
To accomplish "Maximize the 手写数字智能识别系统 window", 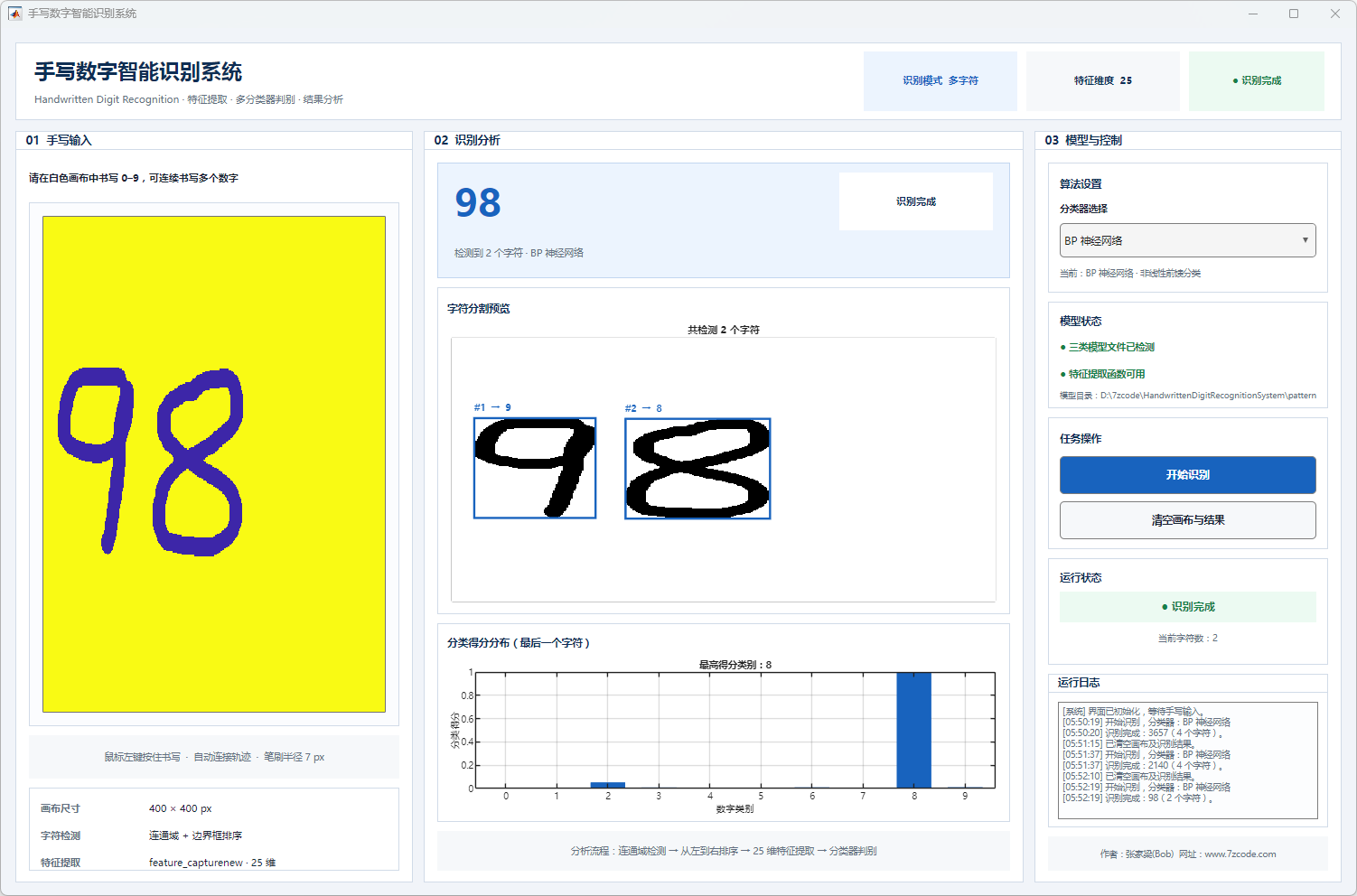I will pos(1294,14).
